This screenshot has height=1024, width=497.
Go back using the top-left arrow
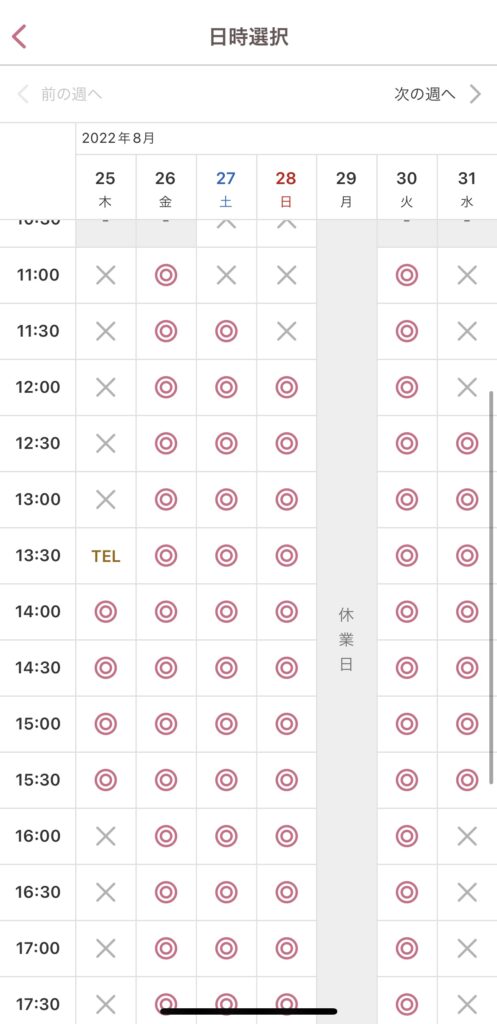20,37
